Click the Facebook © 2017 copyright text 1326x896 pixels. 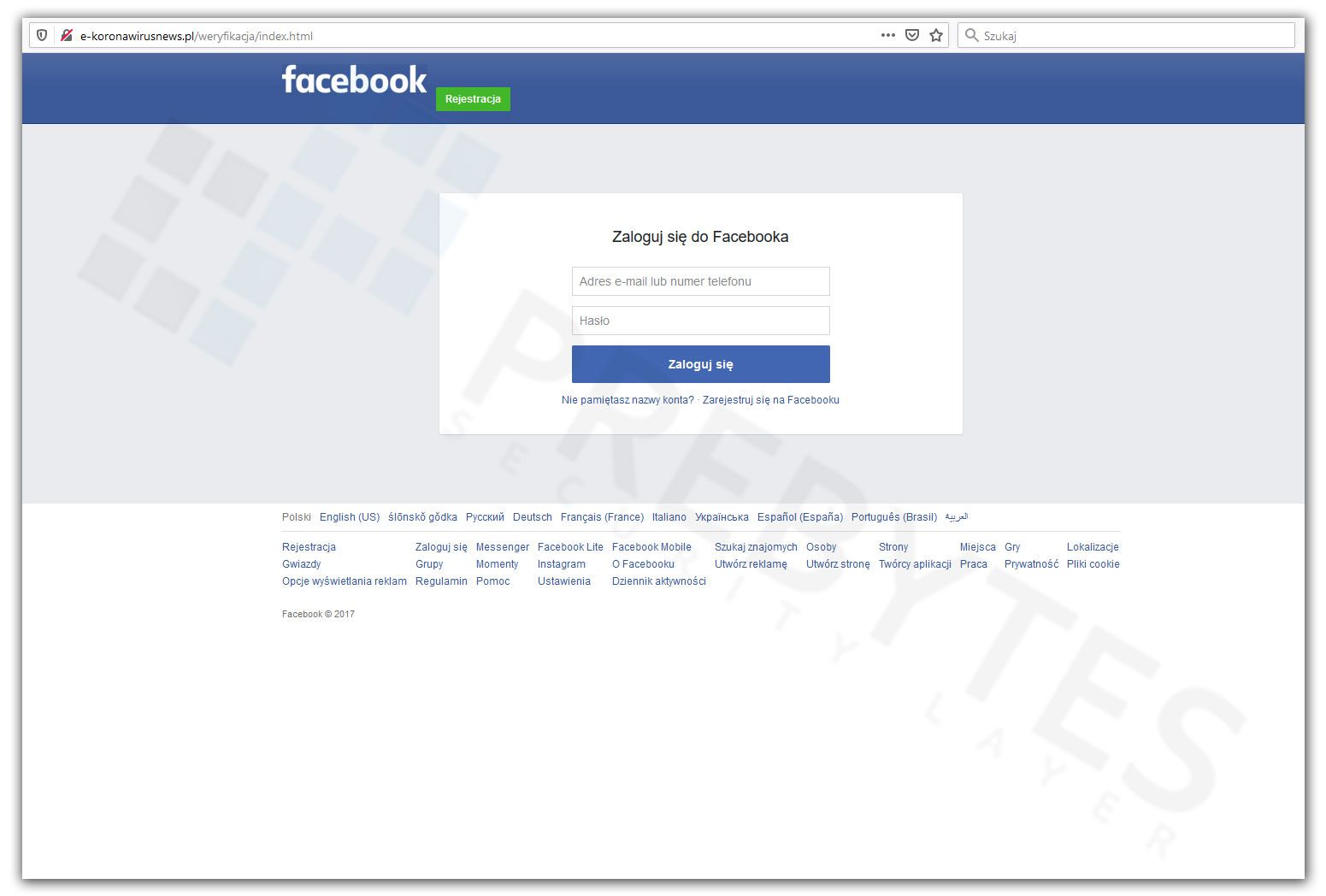318,614
